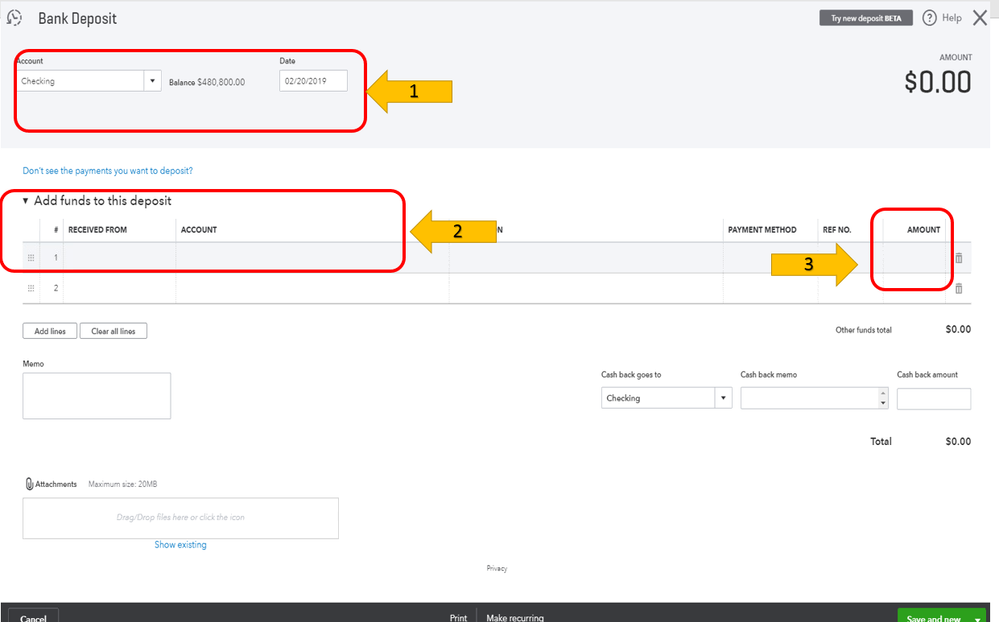Delete line 2 with trash icon

958,289
